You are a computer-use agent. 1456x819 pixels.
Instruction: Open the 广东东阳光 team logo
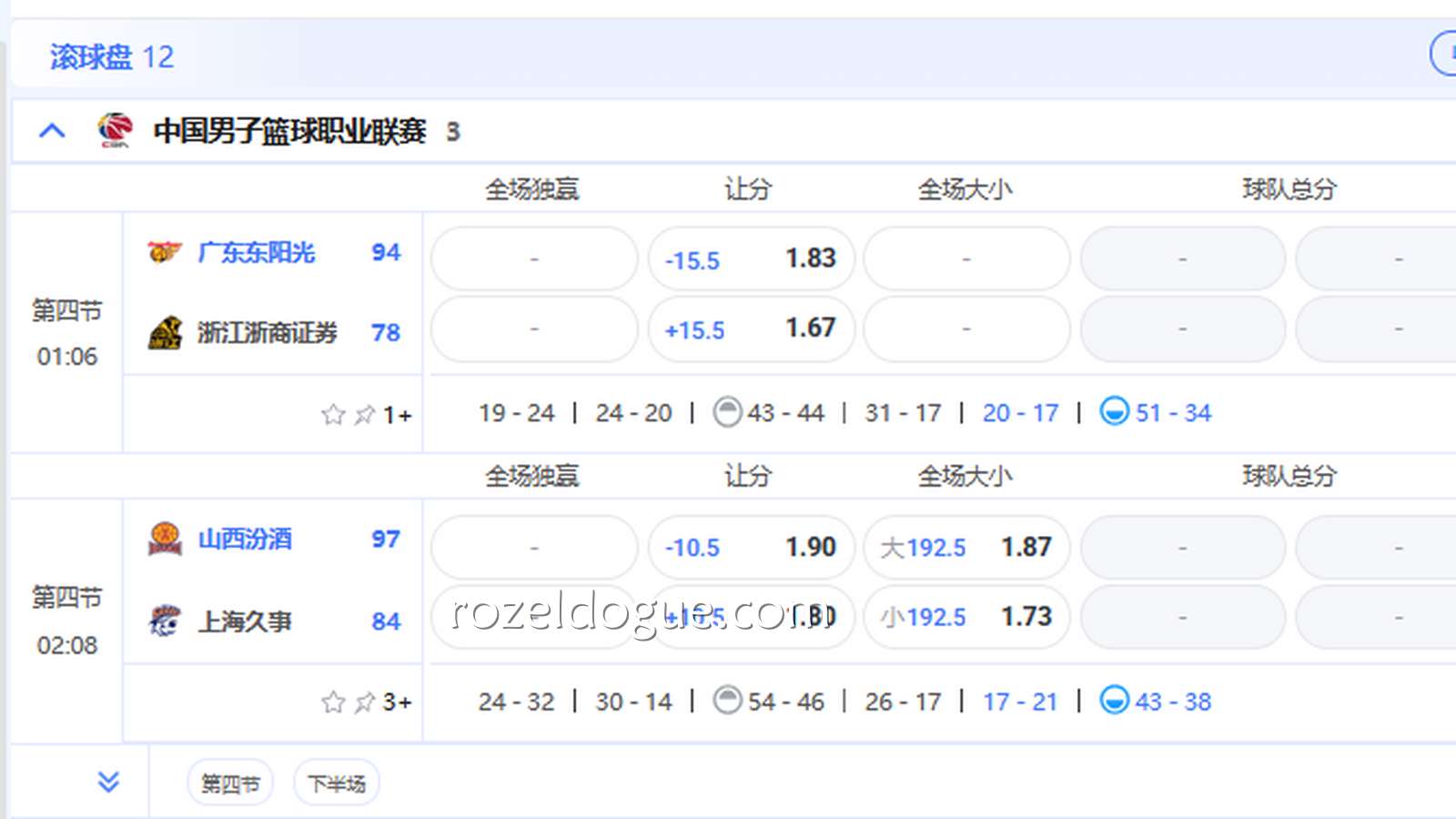[165, 252]
